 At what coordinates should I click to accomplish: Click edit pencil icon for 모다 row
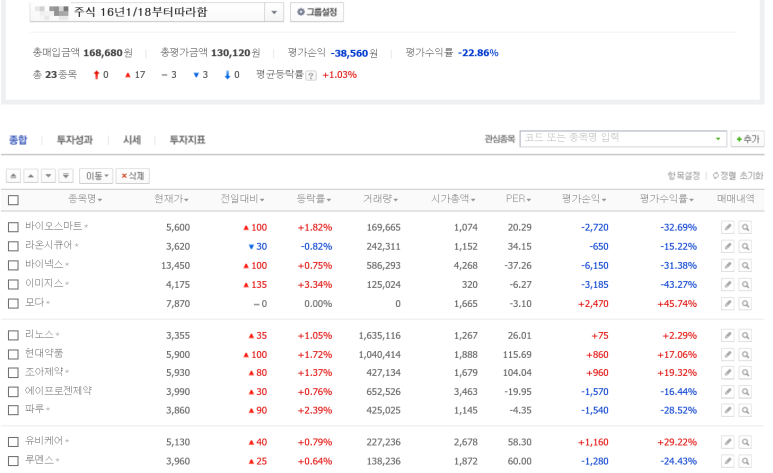728,303
